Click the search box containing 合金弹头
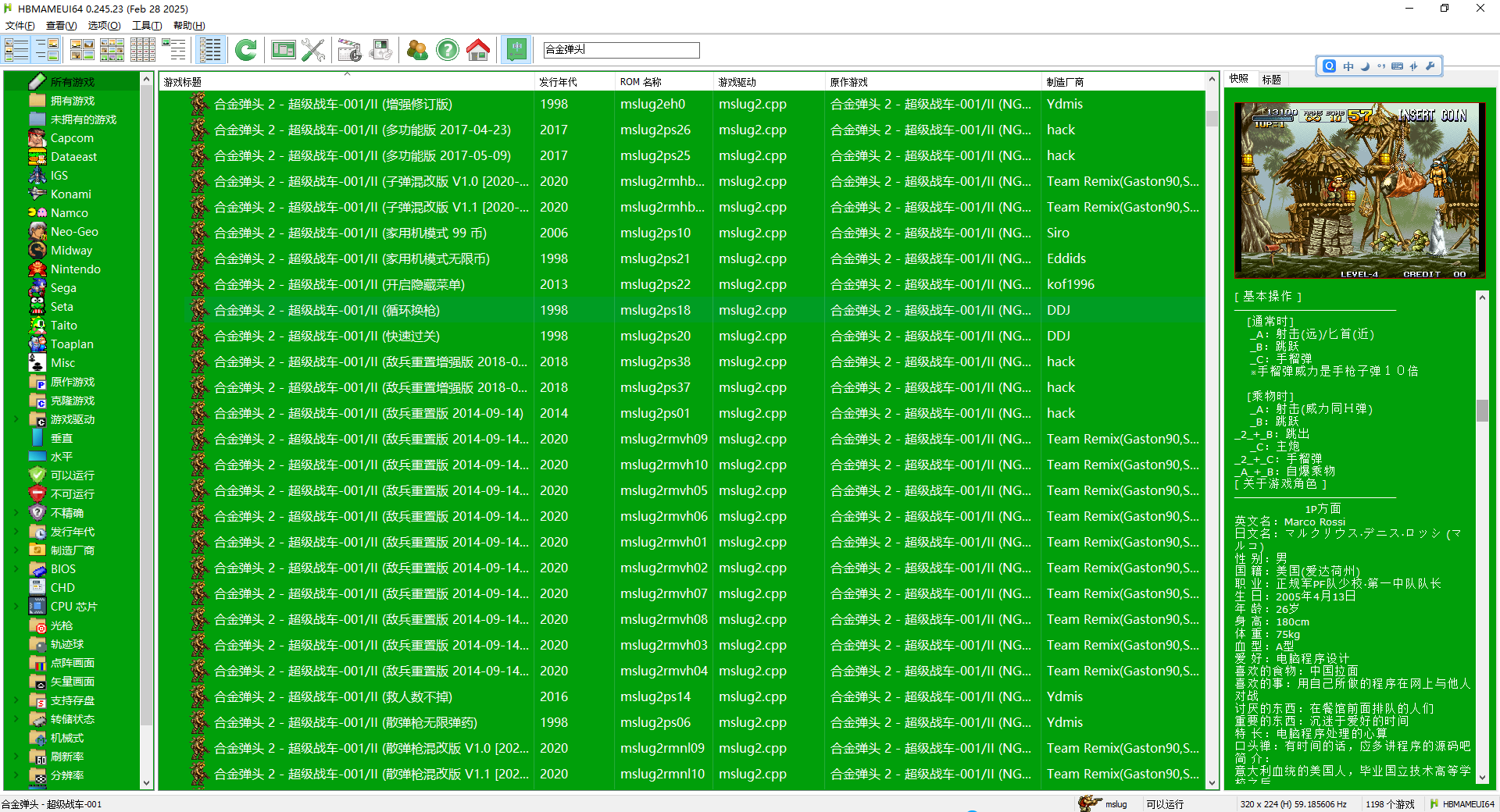The height and width of the screenshot is (812, 1500). click(621, 50)
